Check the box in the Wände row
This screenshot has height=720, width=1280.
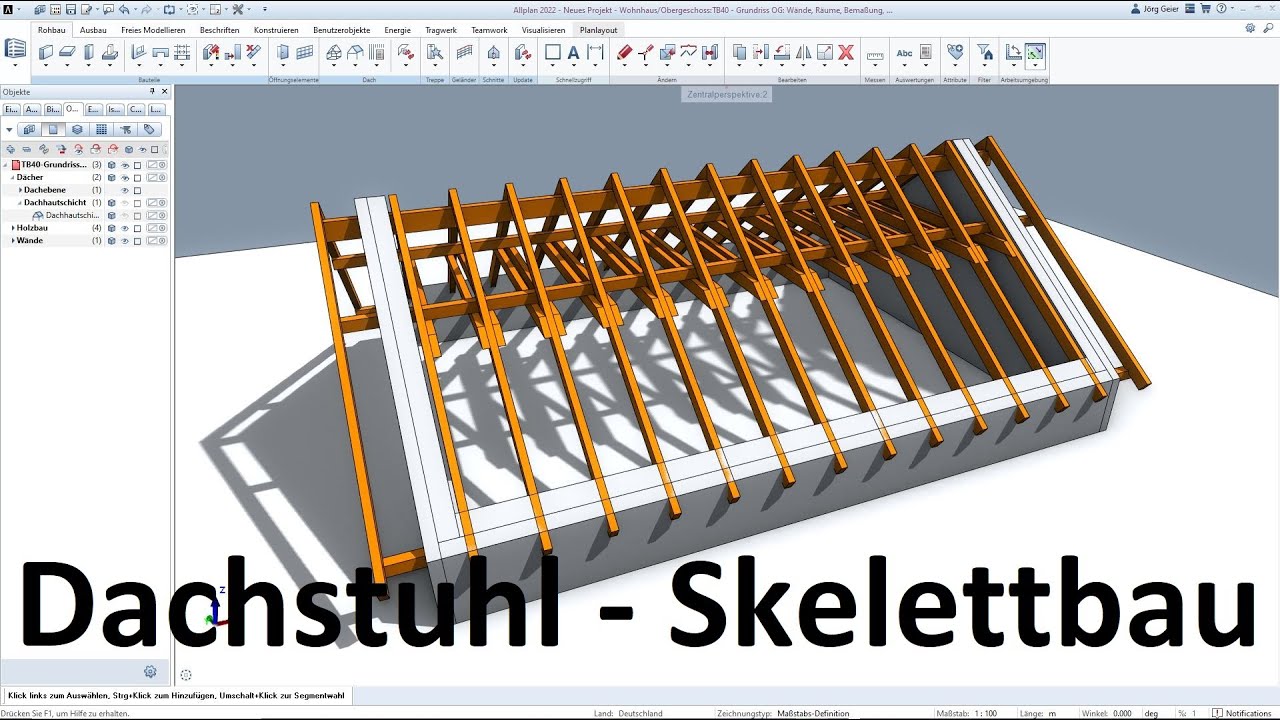point(137,240)
